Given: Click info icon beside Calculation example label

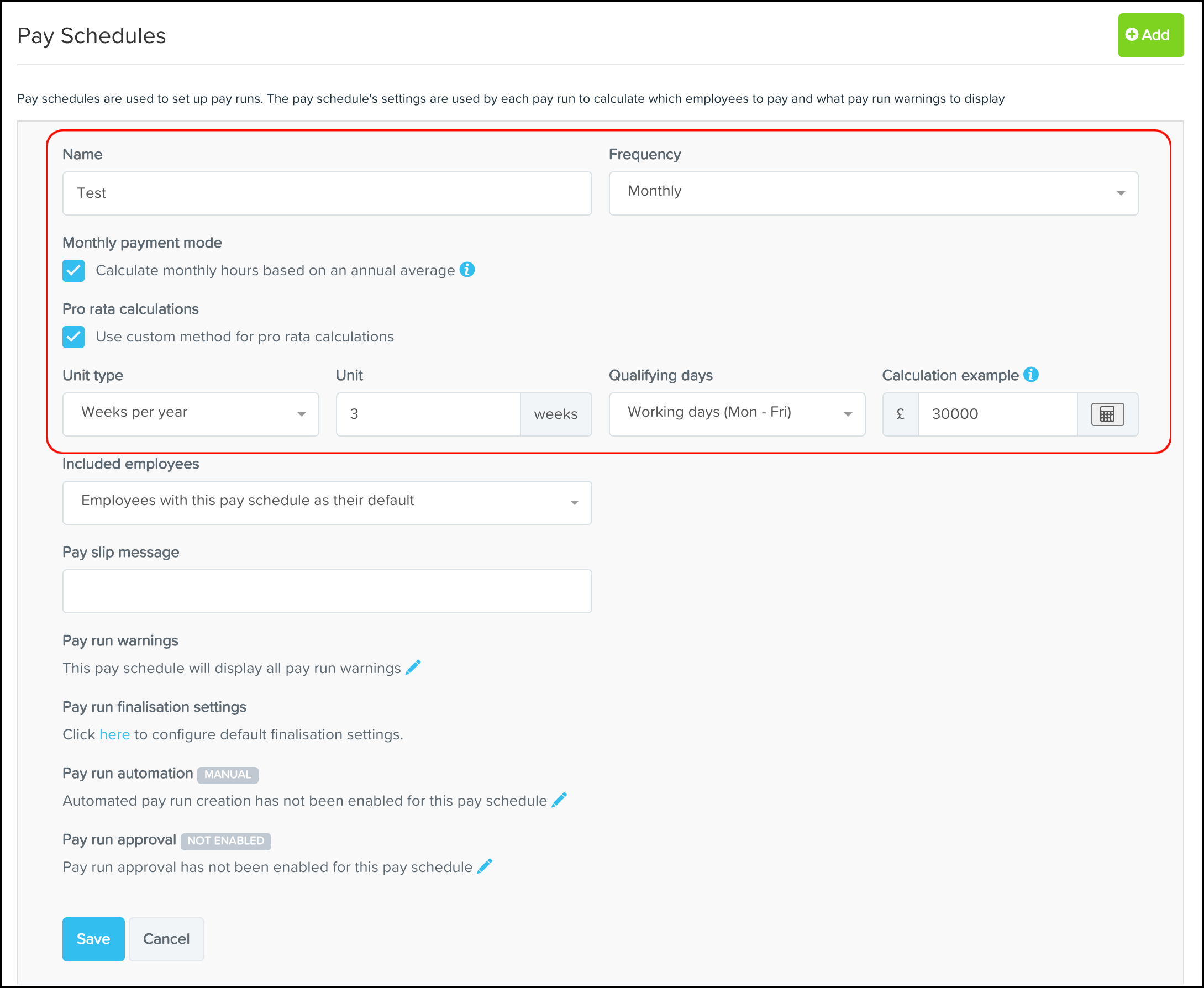Looking at the screenshot, I should pos(1031,375).
